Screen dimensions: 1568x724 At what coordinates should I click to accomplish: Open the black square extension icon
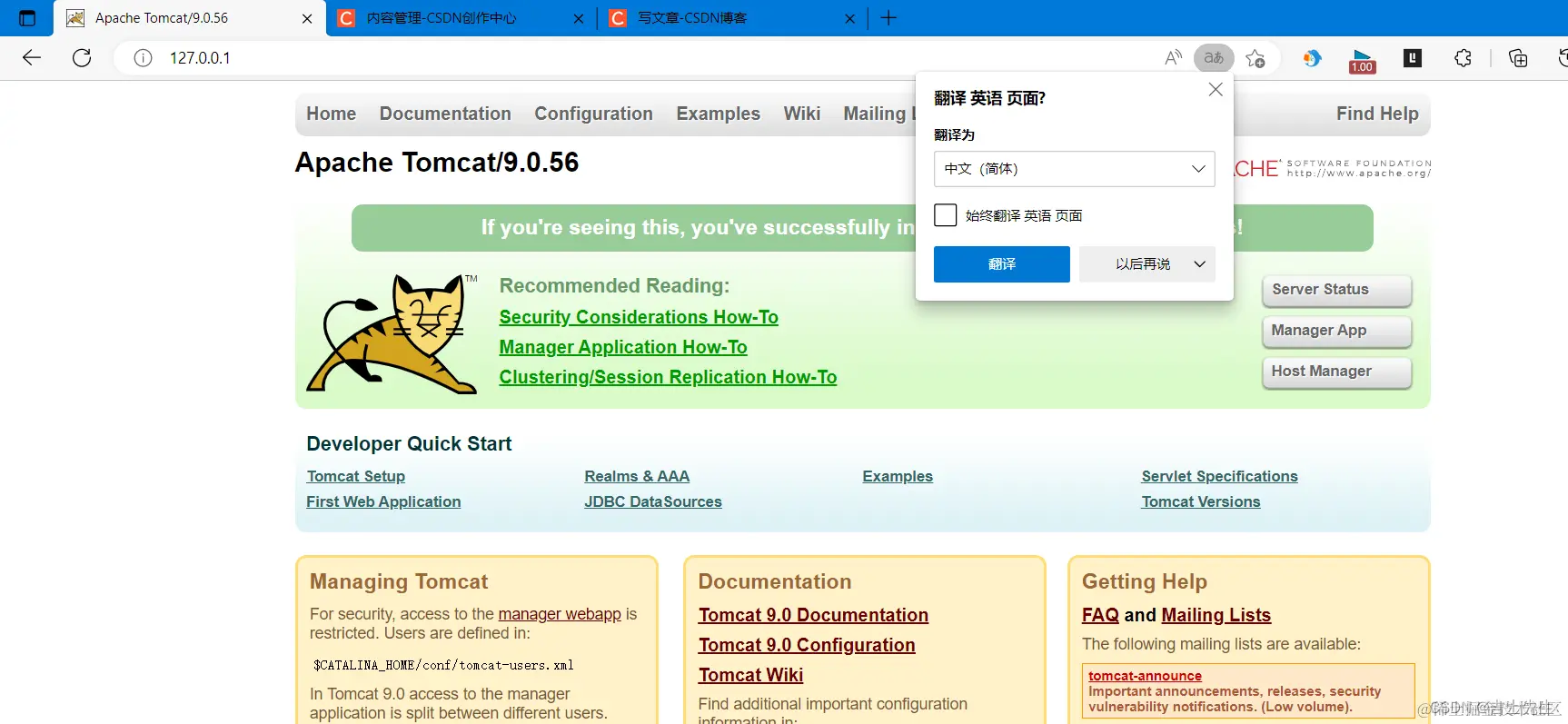(x=1413, y=58)
